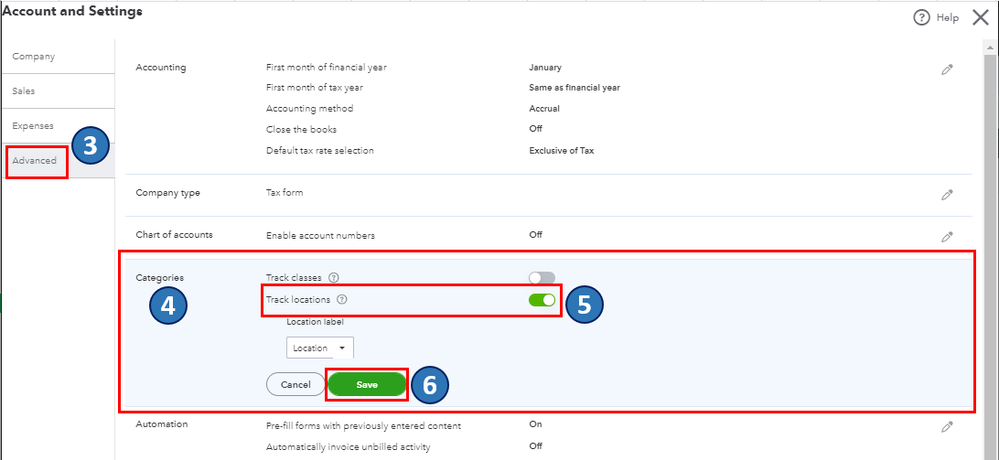Open the Company settings tab
The width and height of the screenshot is (999, 460).
33,57
